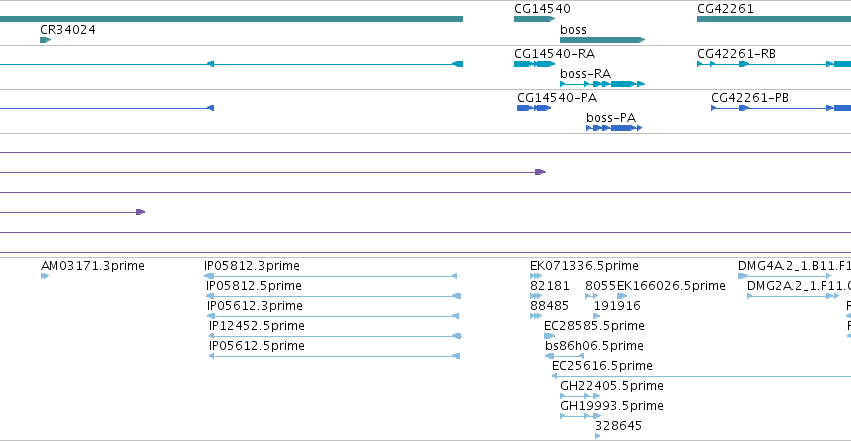Image resolution: width=851 pixels, height=441 pixels.
Task: Click the boss-PA protein feature
Action: tap(614, 128)
